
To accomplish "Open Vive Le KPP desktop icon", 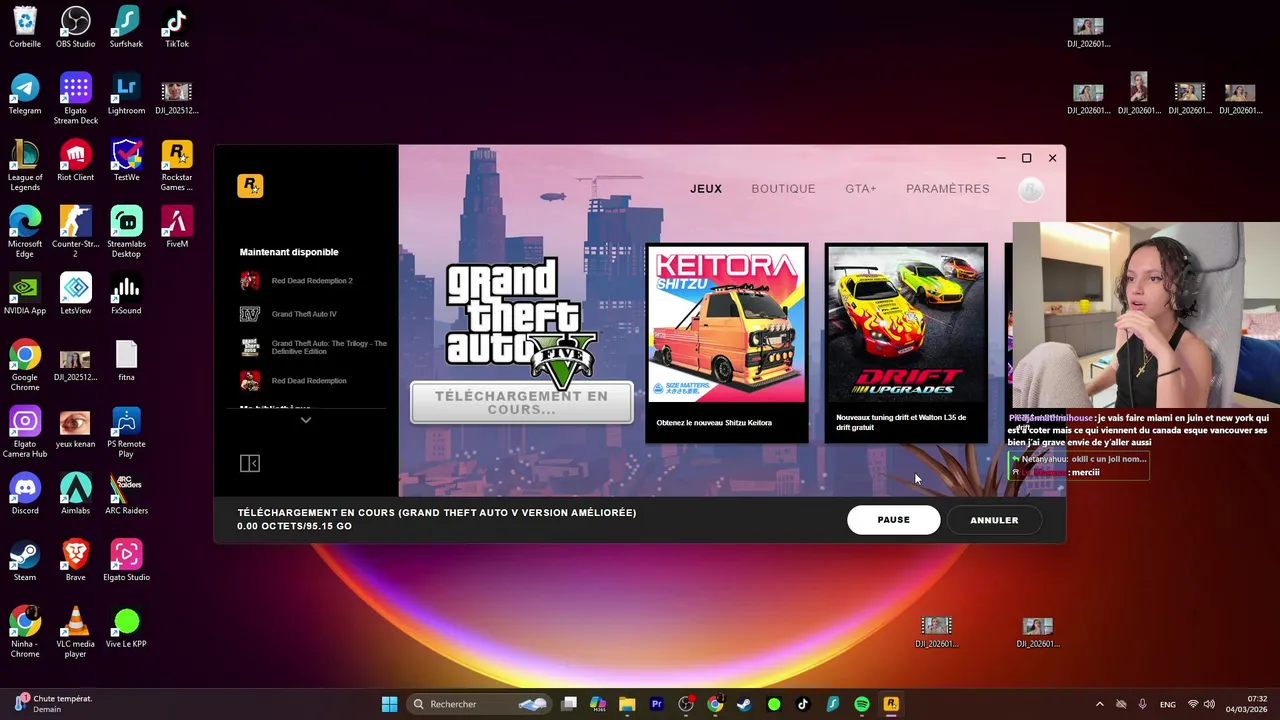I will pos(126,628).
